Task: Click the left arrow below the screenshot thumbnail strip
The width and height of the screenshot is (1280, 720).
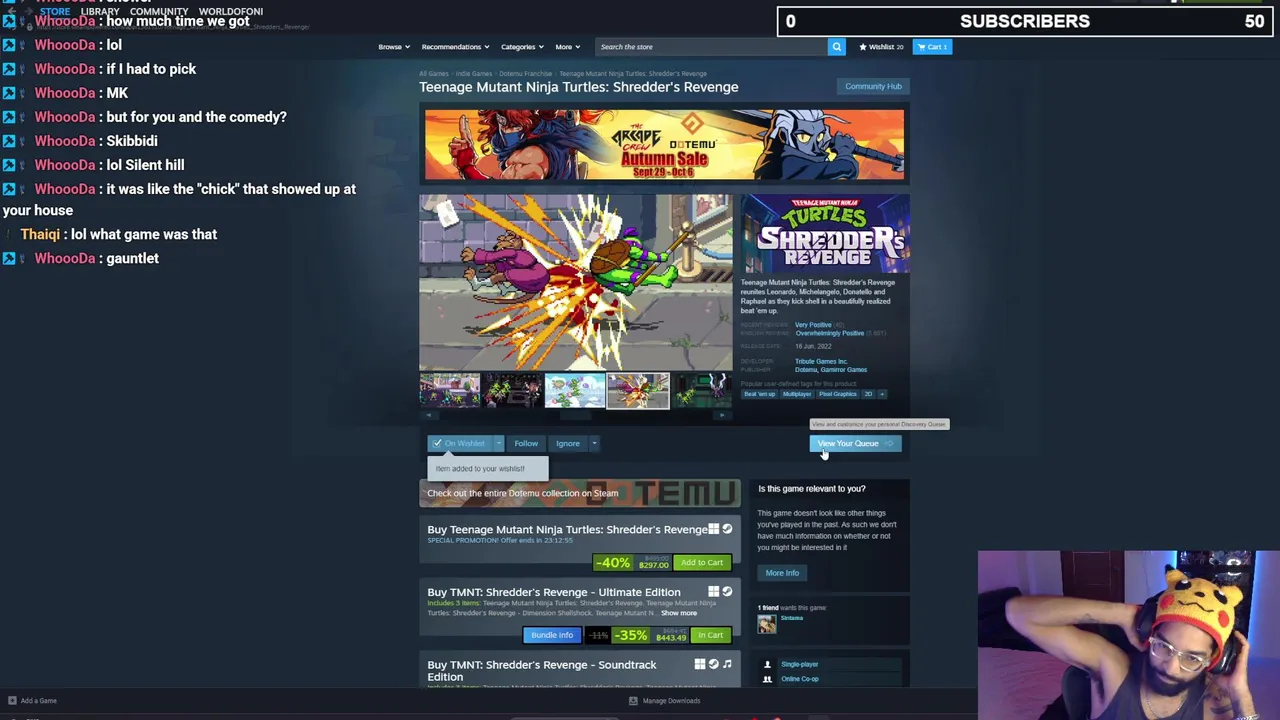Action: 427,415
